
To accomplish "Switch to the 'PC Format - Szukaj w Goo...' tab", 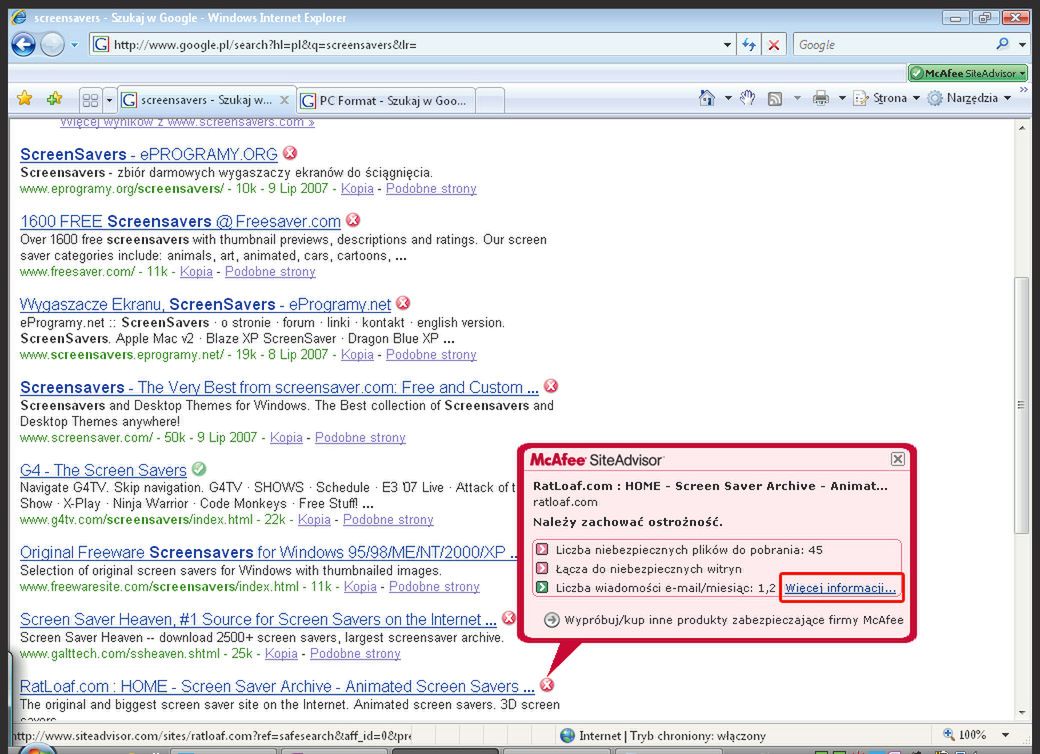I will (386, 101).
